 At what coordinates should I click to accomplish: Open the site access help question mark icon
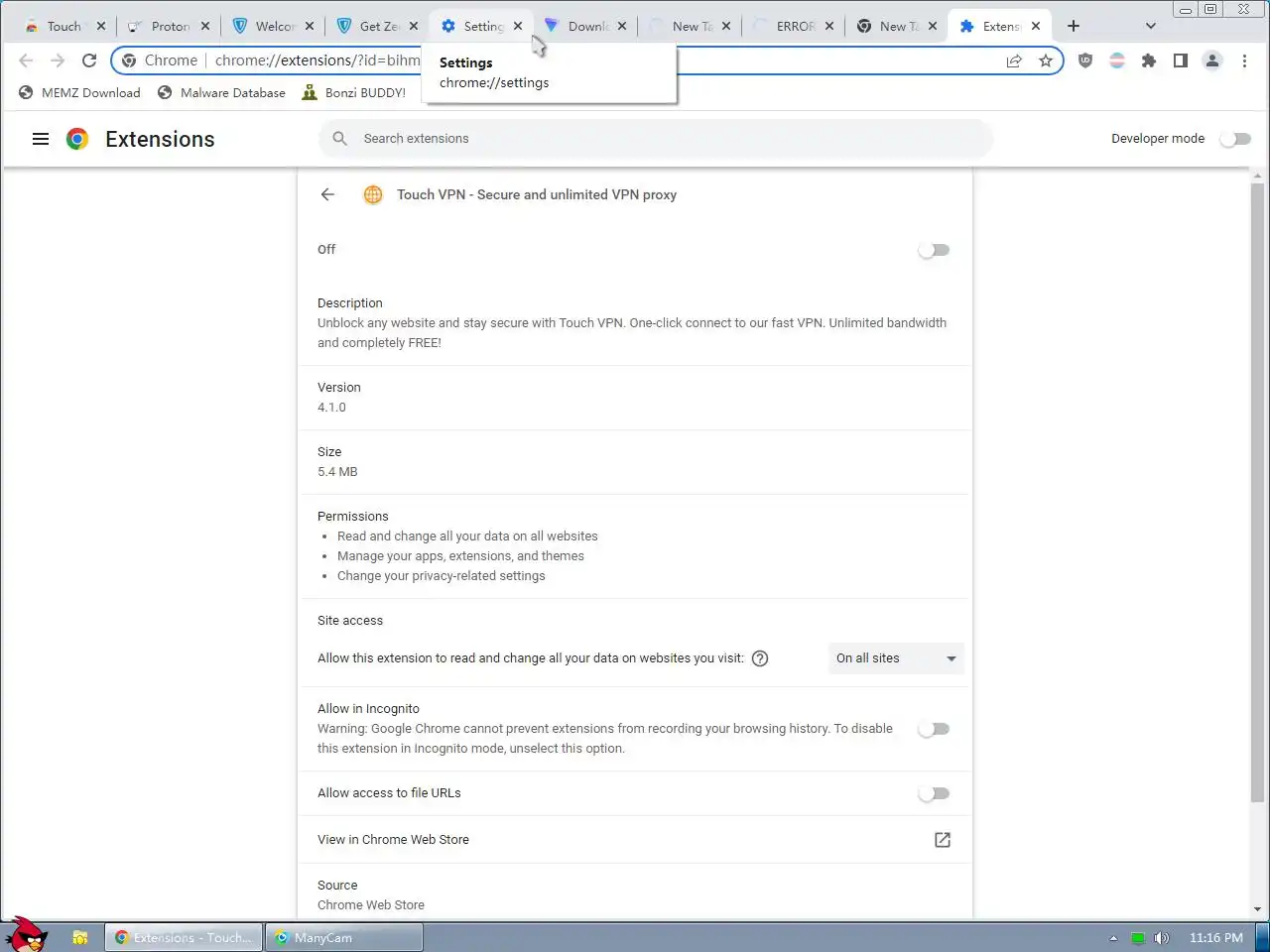point(760,658)
